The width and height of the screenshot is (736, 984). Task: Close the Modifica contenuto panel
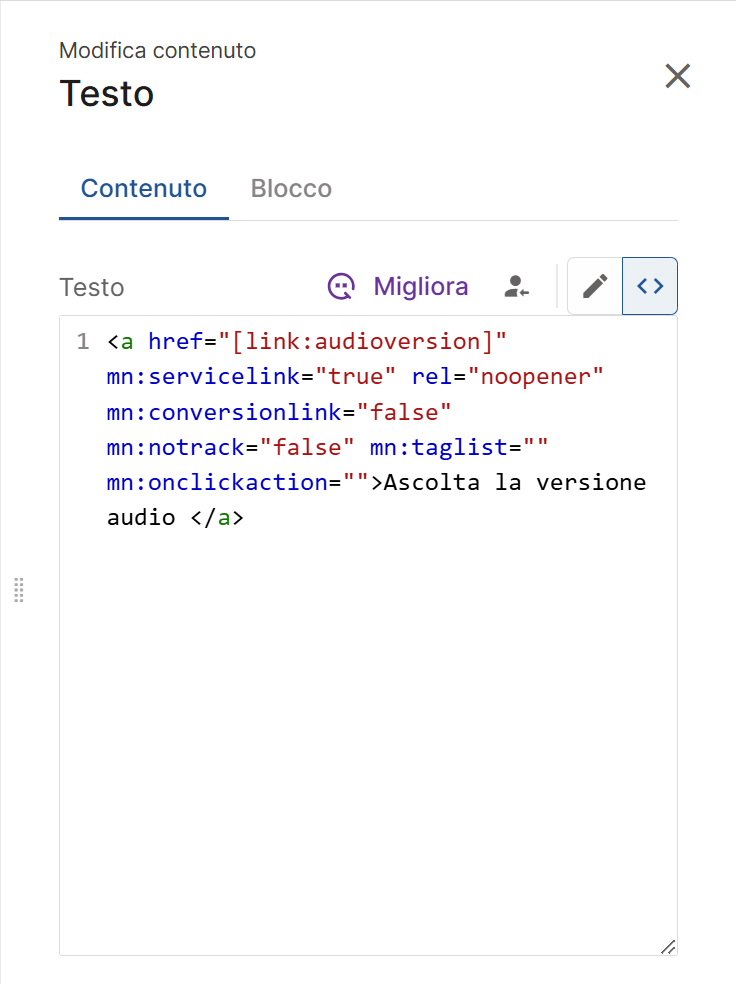[x=678, y=76]
